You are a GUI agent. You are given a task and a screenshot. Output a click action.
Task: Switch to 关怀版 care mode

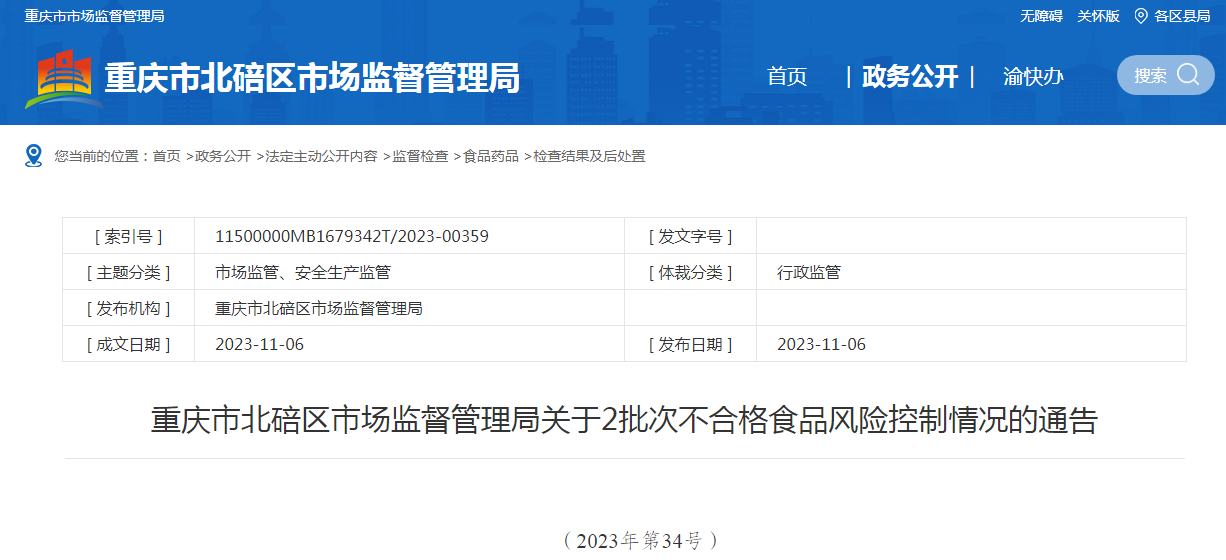pyautogui.click(x=1098, y=16)
